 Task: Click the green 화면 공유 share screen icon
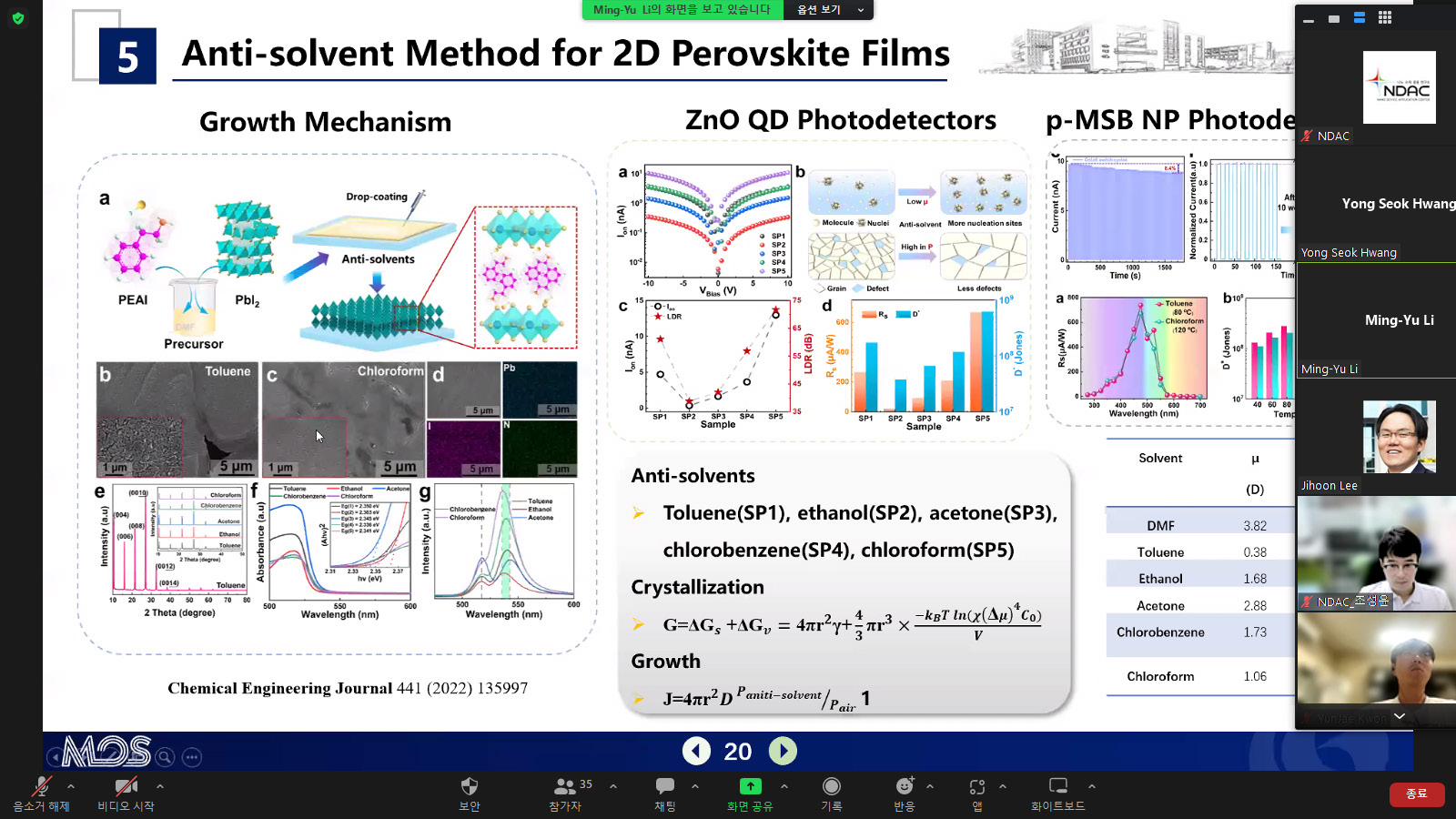(x=750, y=786)
